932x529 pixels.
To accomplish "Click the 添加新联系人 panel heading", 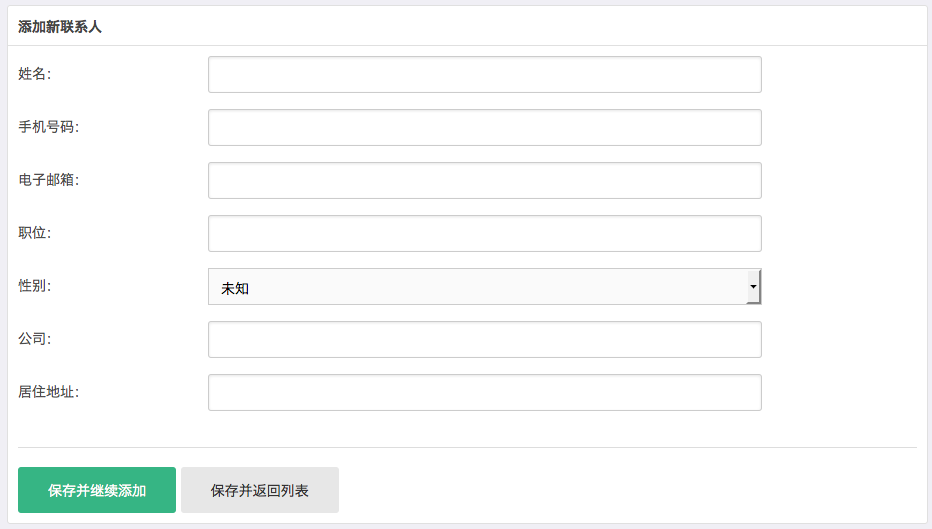I will (60, 27).
